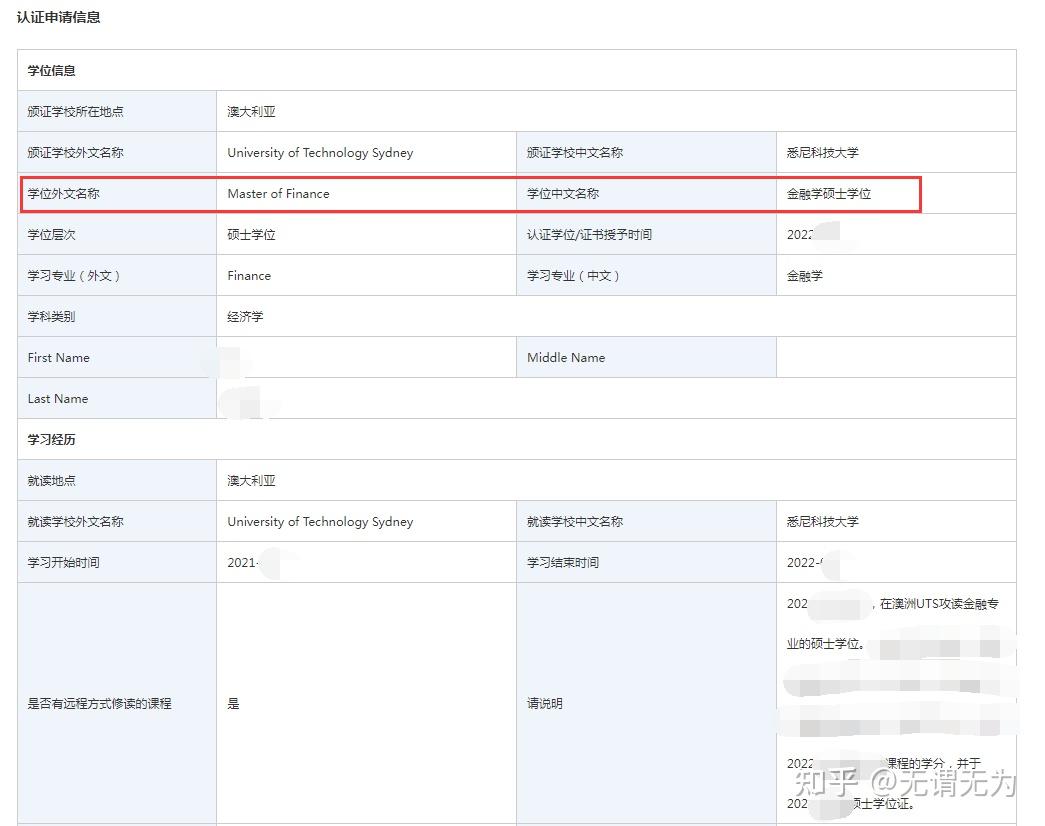The image size is (1045, 826).
Task: Click the First Name label cell
Action: coord(59,358)
